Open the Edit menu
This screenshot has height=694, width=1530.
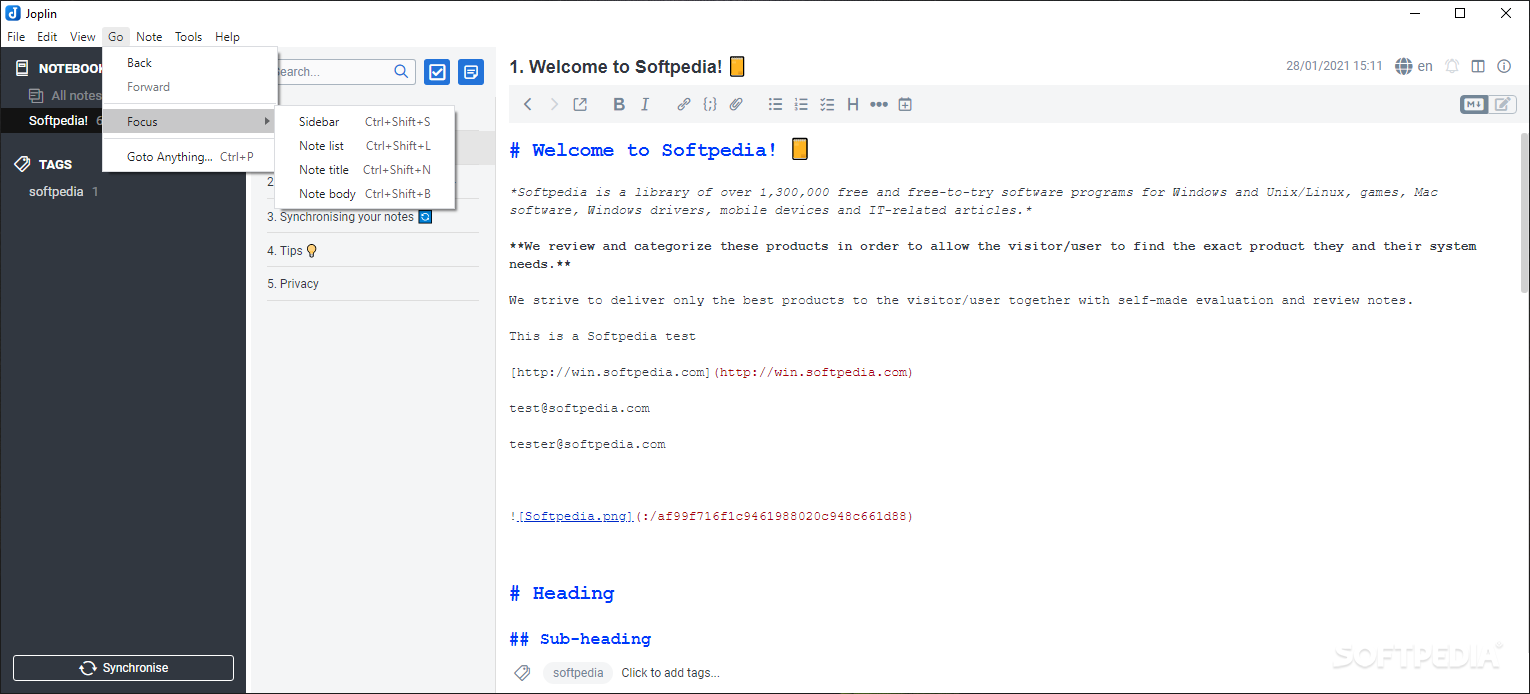tap(47, 37)
